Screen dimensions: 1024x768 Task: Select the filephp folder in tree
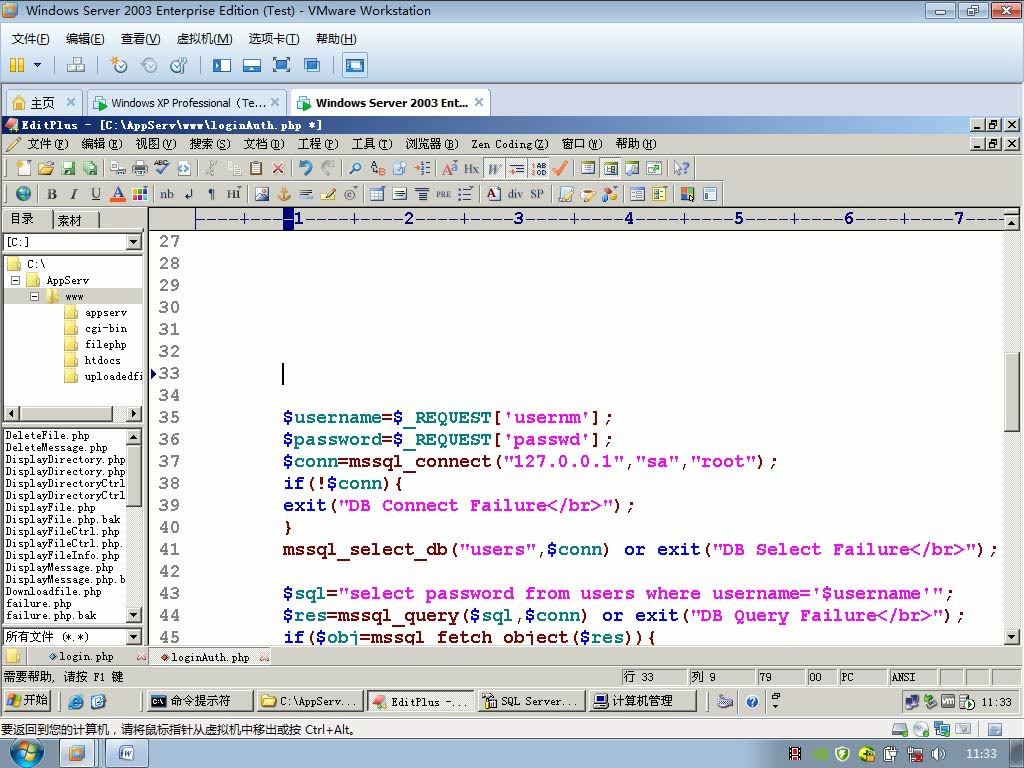pos(106,344)
